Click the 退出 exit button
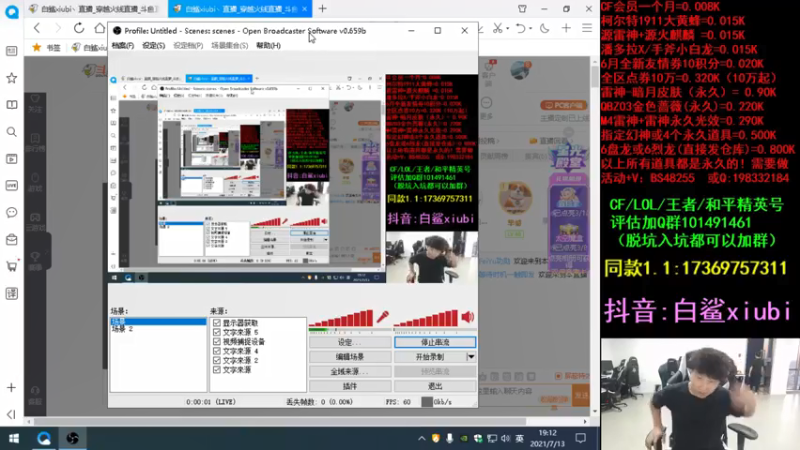The image size is (800, 450). coord(435,386)
